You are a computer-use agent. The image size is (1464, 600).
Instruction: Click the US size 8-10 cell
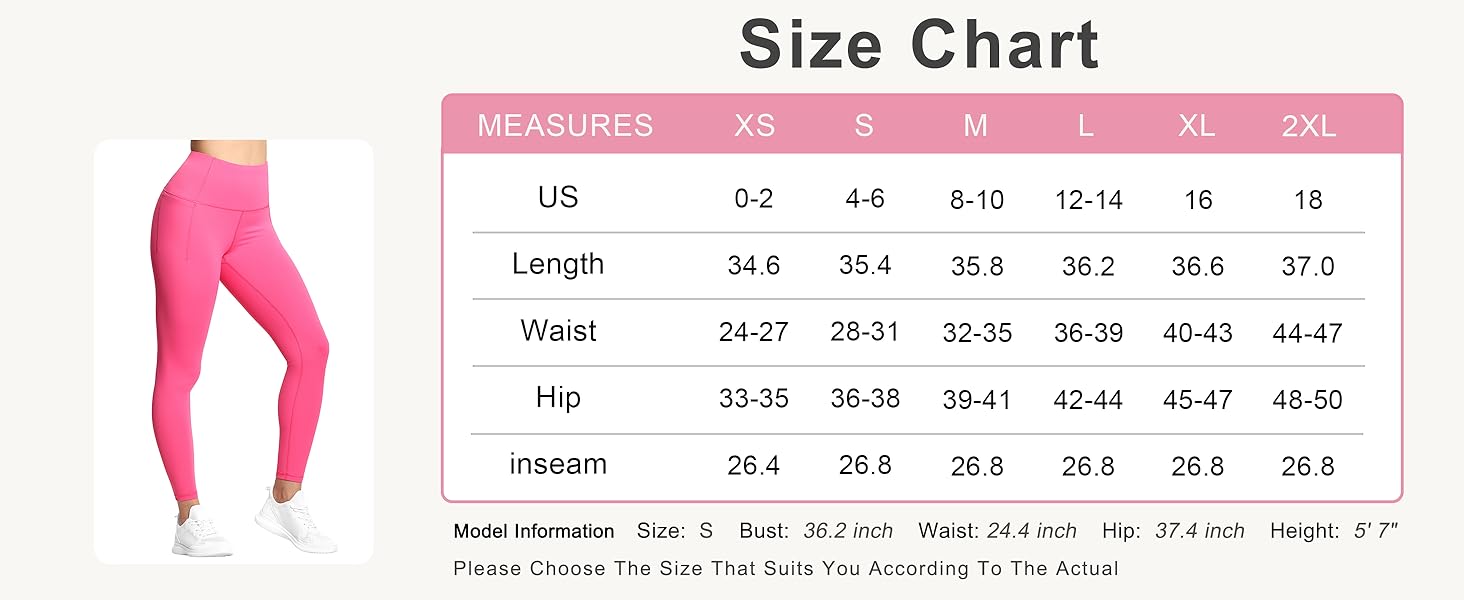click(x=976, y=200)
